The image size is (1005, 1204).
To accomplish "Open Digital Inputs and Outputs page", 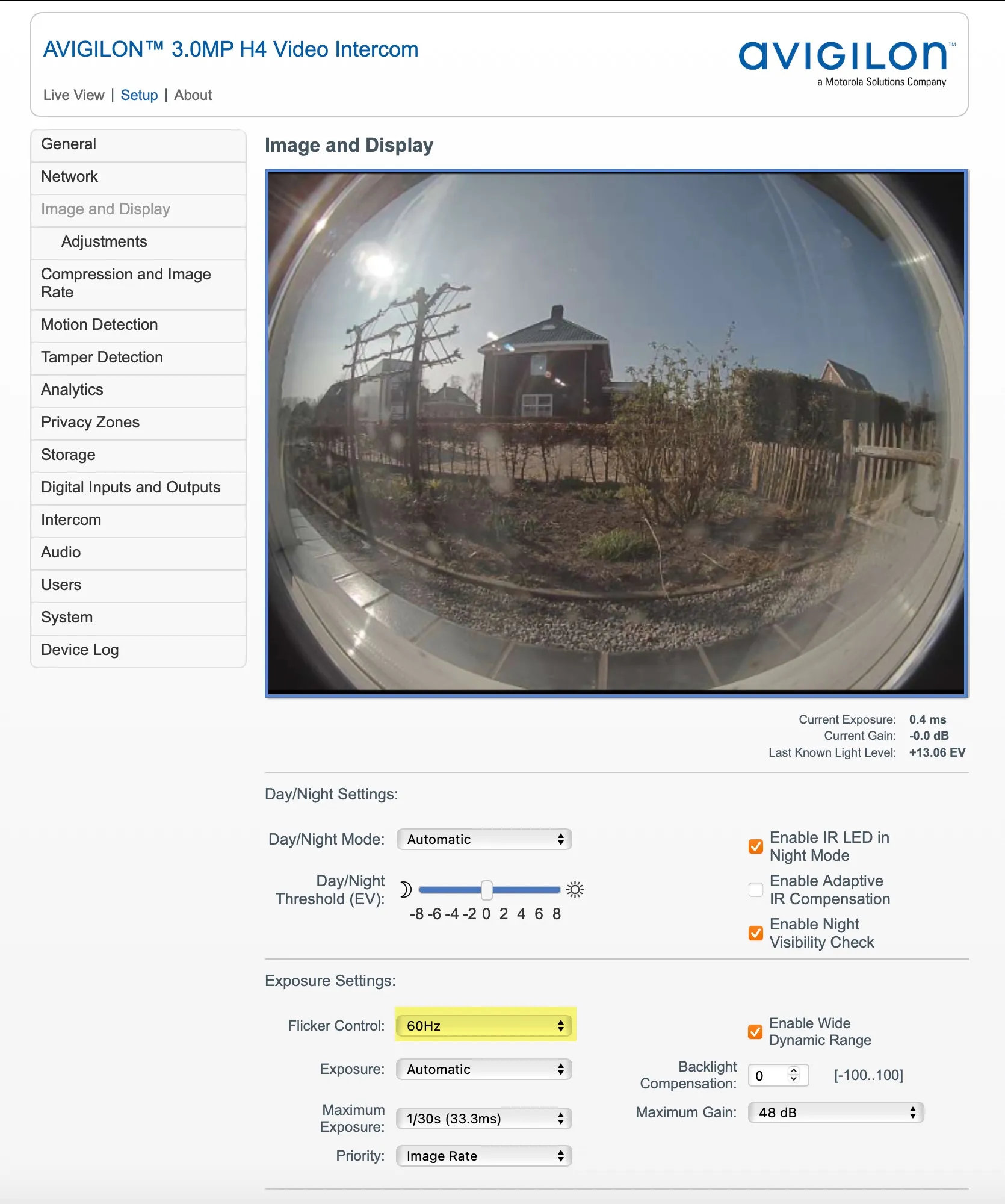I will coord(138,488).
